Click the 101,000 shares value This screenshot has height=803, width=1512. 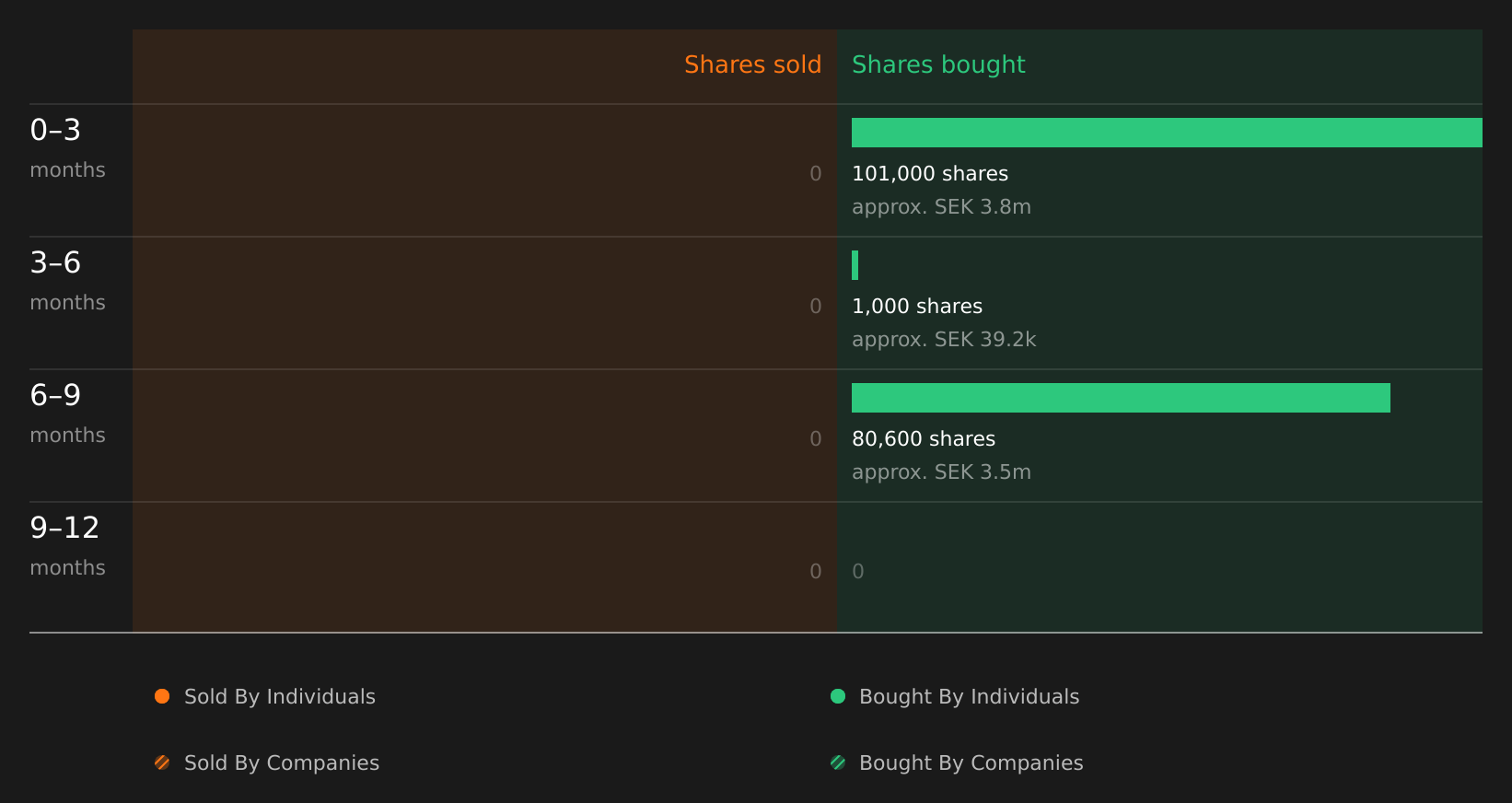pos(930,174)
